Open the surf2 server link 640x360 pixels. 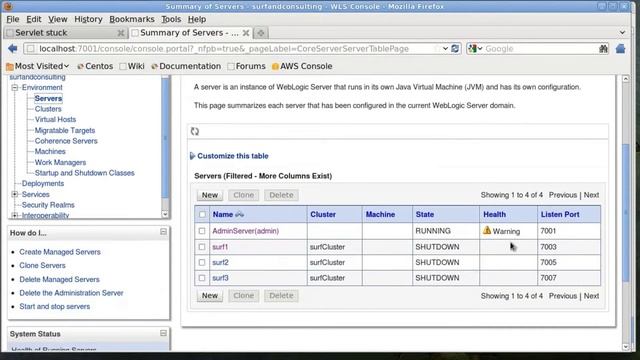pos(220,262)
